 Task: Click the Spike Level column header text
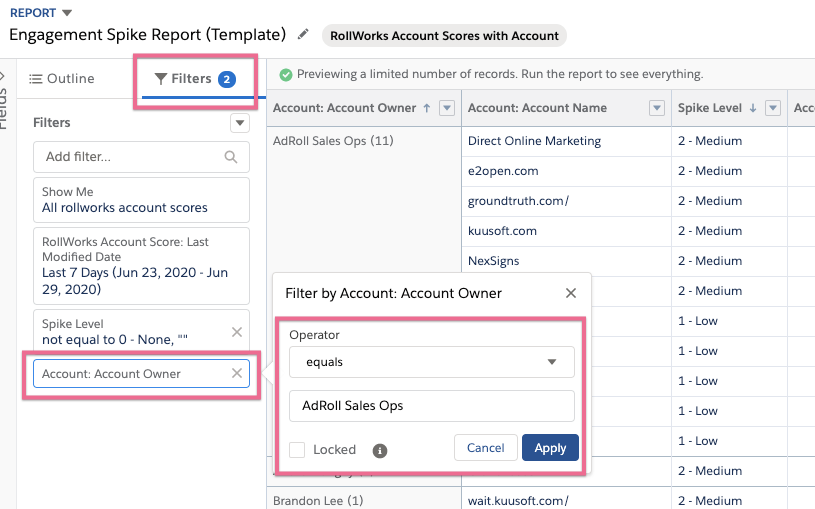(x=709, y=108)
